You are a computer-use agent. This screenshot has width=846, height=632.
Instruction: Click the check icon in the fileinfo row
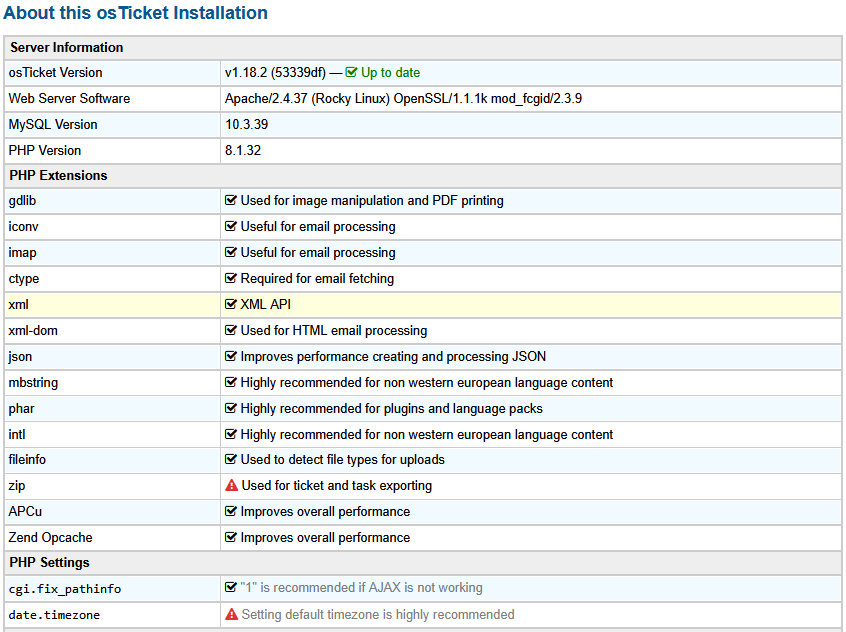coord(231,459)
